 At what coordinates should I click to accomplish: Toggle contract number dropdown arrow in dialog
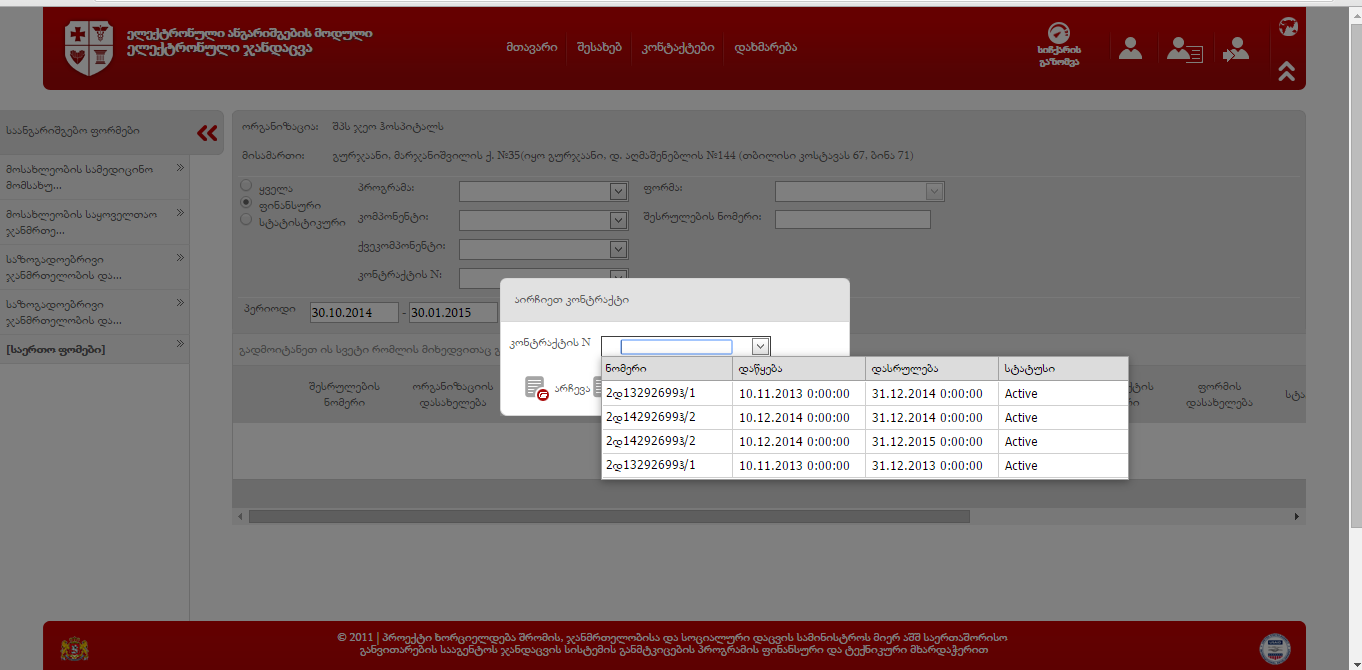click(760, 346)
